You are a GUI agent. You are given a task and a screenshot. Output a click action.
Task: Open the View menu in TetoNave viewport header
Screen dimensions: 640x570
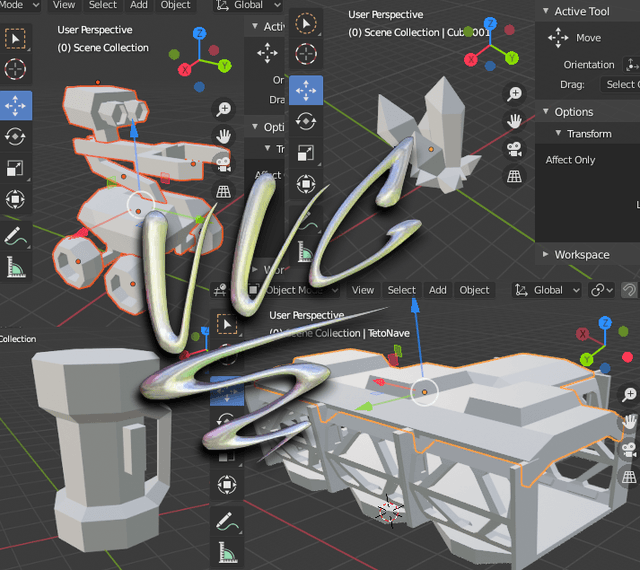363,290
